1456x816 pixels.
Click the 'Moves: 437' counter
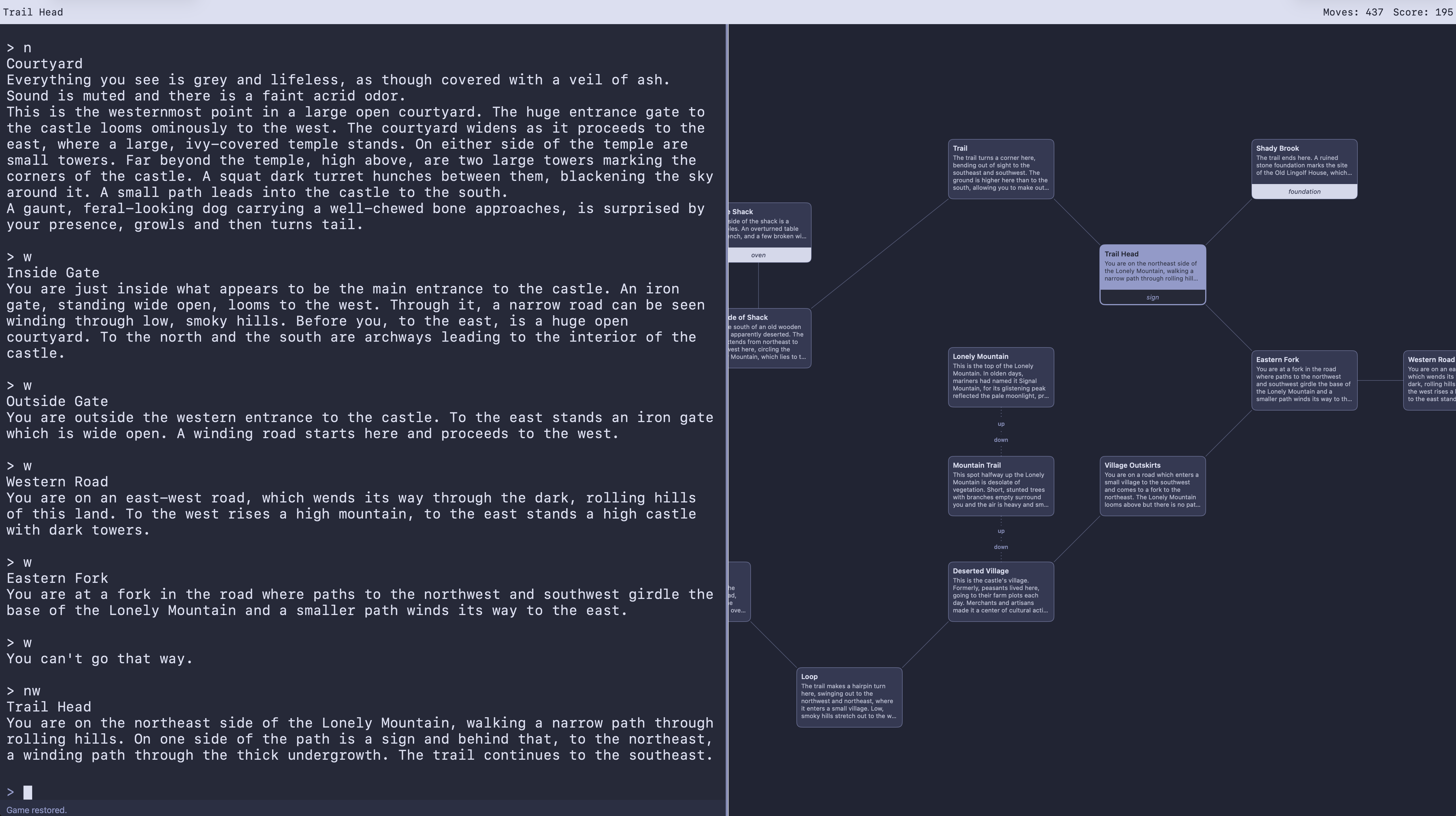pos(1353,12)
